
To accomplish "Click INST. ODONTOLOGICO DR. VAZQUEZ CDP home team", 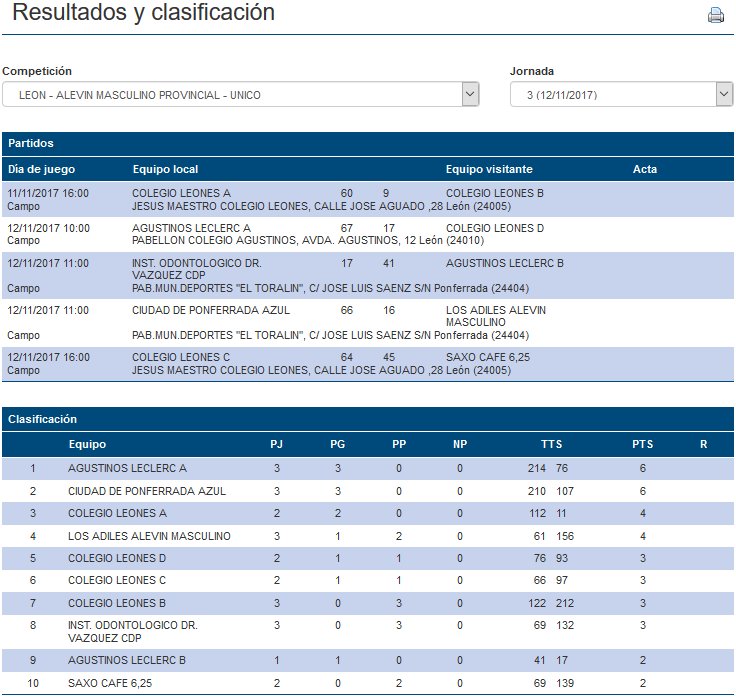I will point(197,269).
